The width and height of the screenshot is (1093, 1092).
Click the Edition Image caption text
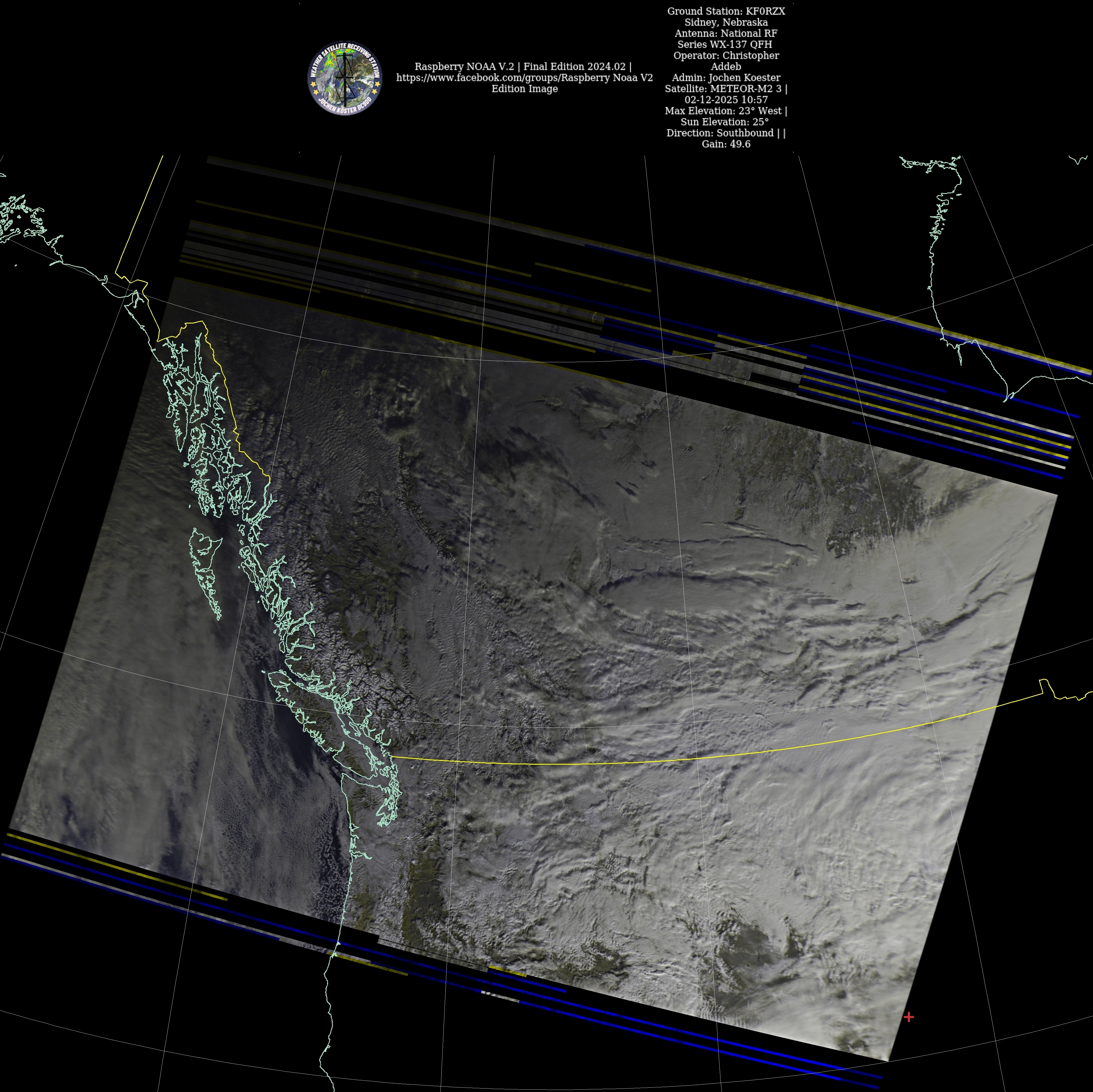[x=525, y=88]
